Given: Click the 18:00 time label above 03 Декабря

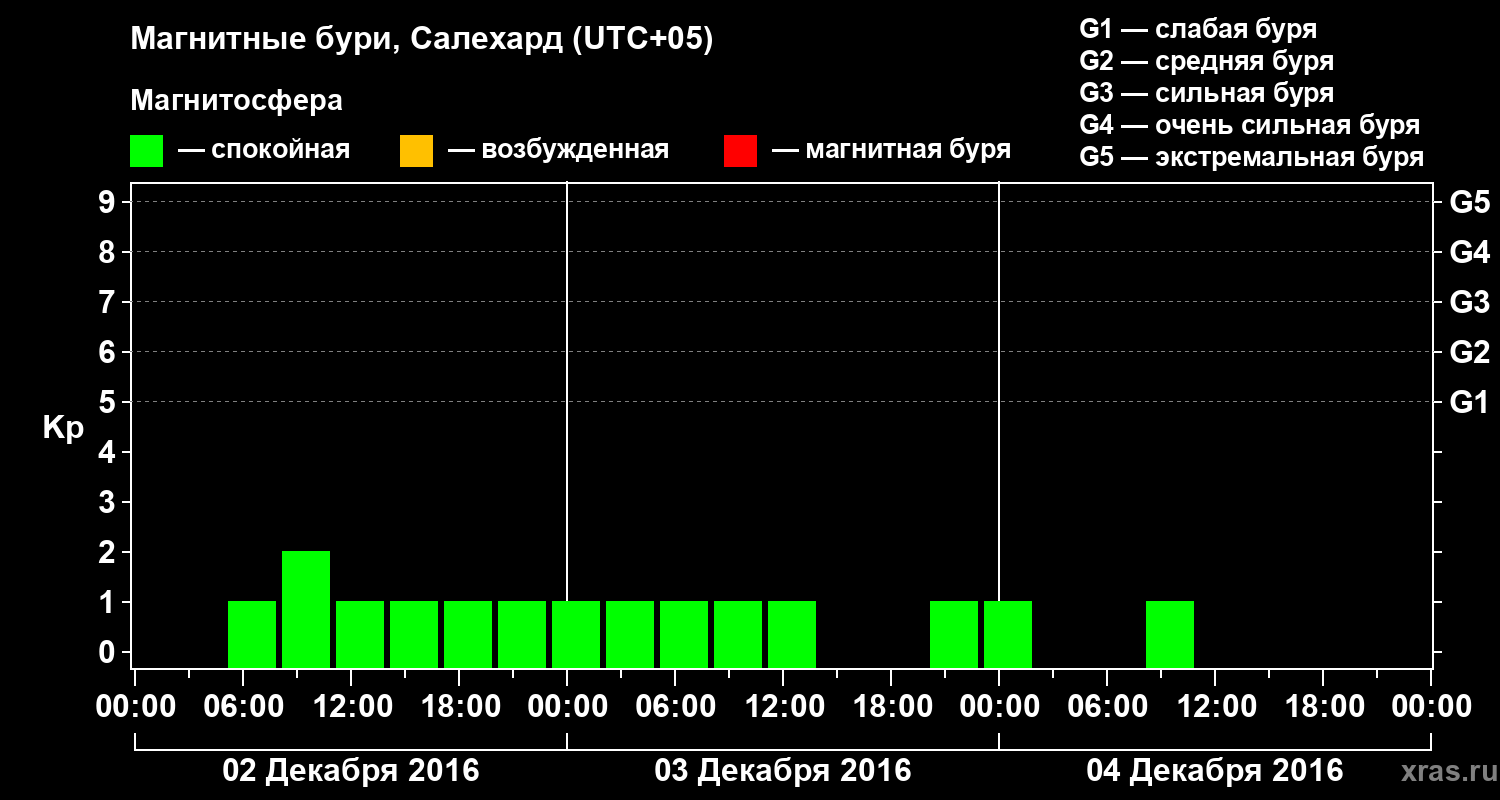Looking at the screenshot, I should (x=891, y=706).
